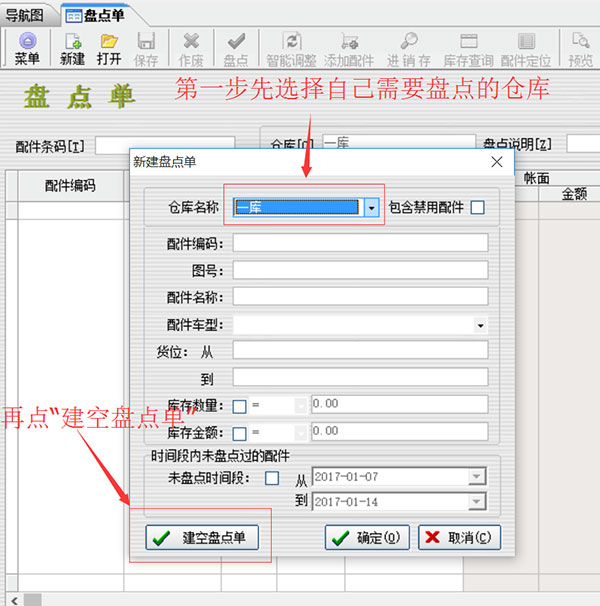Click the 配件定位 toolbar icon
The image size is (600, 606).
click(x=526, y=41)
